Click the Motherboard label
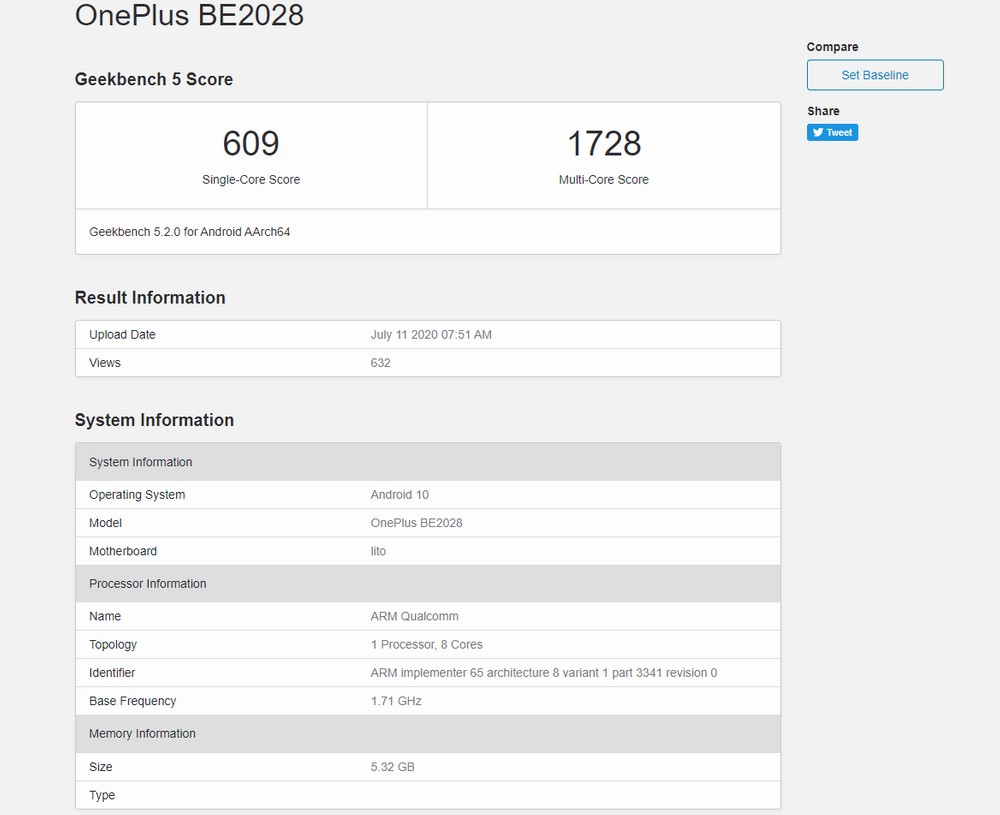Image resolution: width=1000 pixels, height=815 pixels. click(123, 551)
